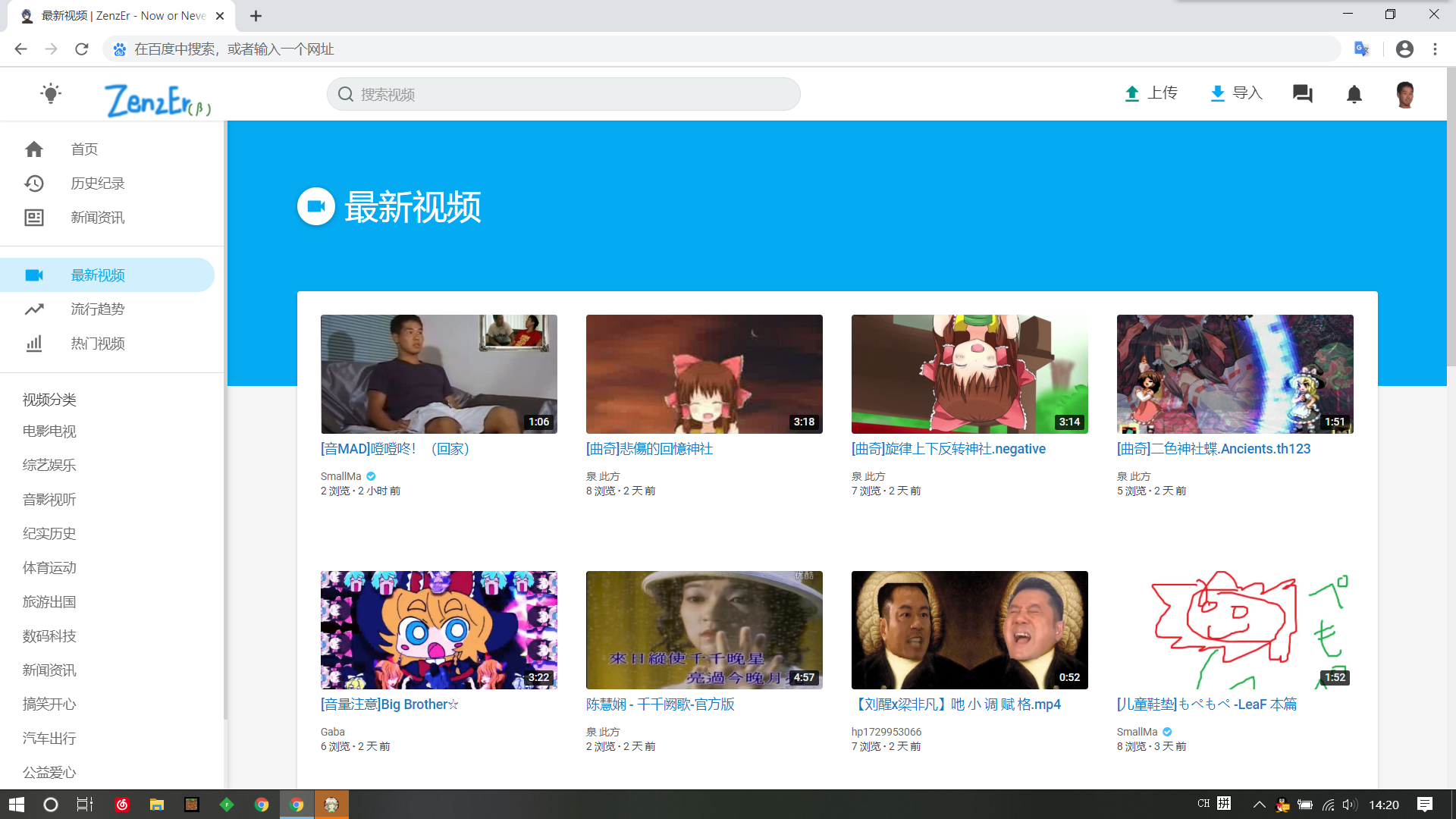This screenshot has height=819, width=1456.
Task: Open 热门视频 hot videos bar-chart icon
Action: (x=34, y=344)
